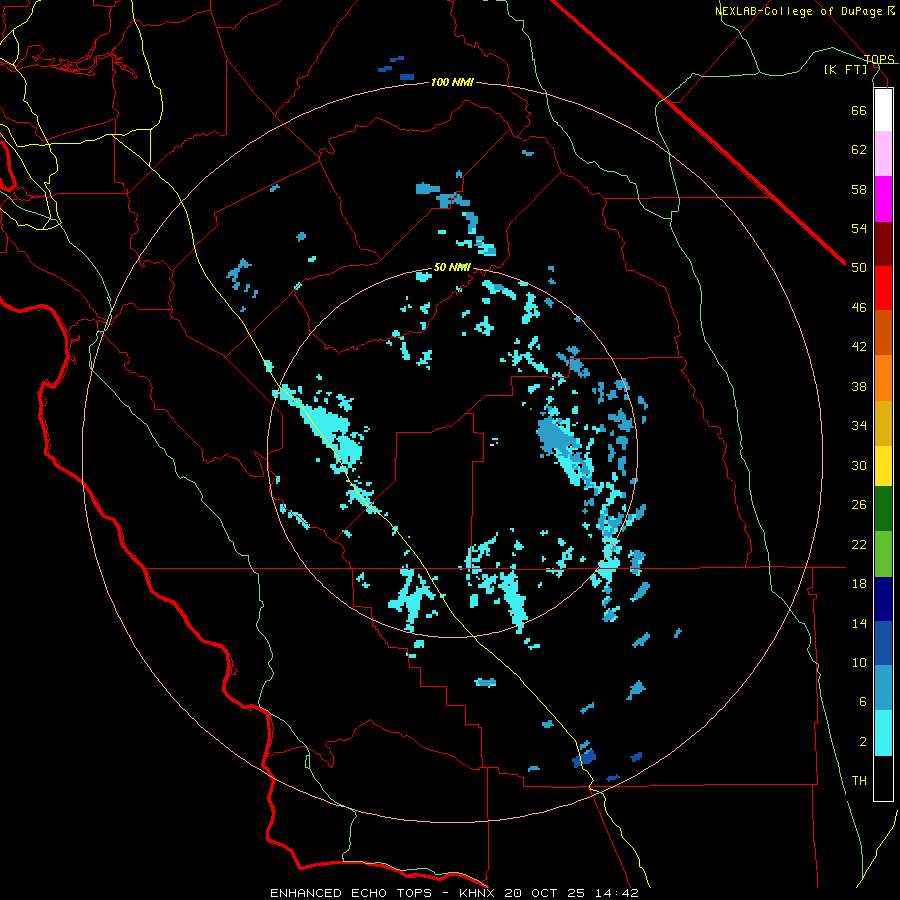Click the 38 legend value

(859, 386)
